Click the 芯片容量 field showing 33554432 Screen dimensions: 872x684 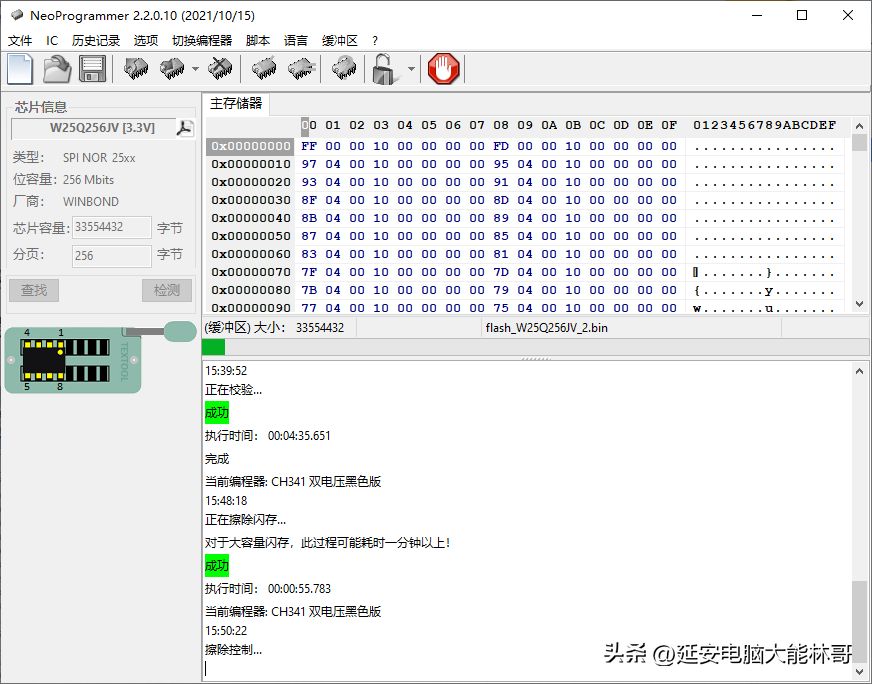click(x=111, y=227)
